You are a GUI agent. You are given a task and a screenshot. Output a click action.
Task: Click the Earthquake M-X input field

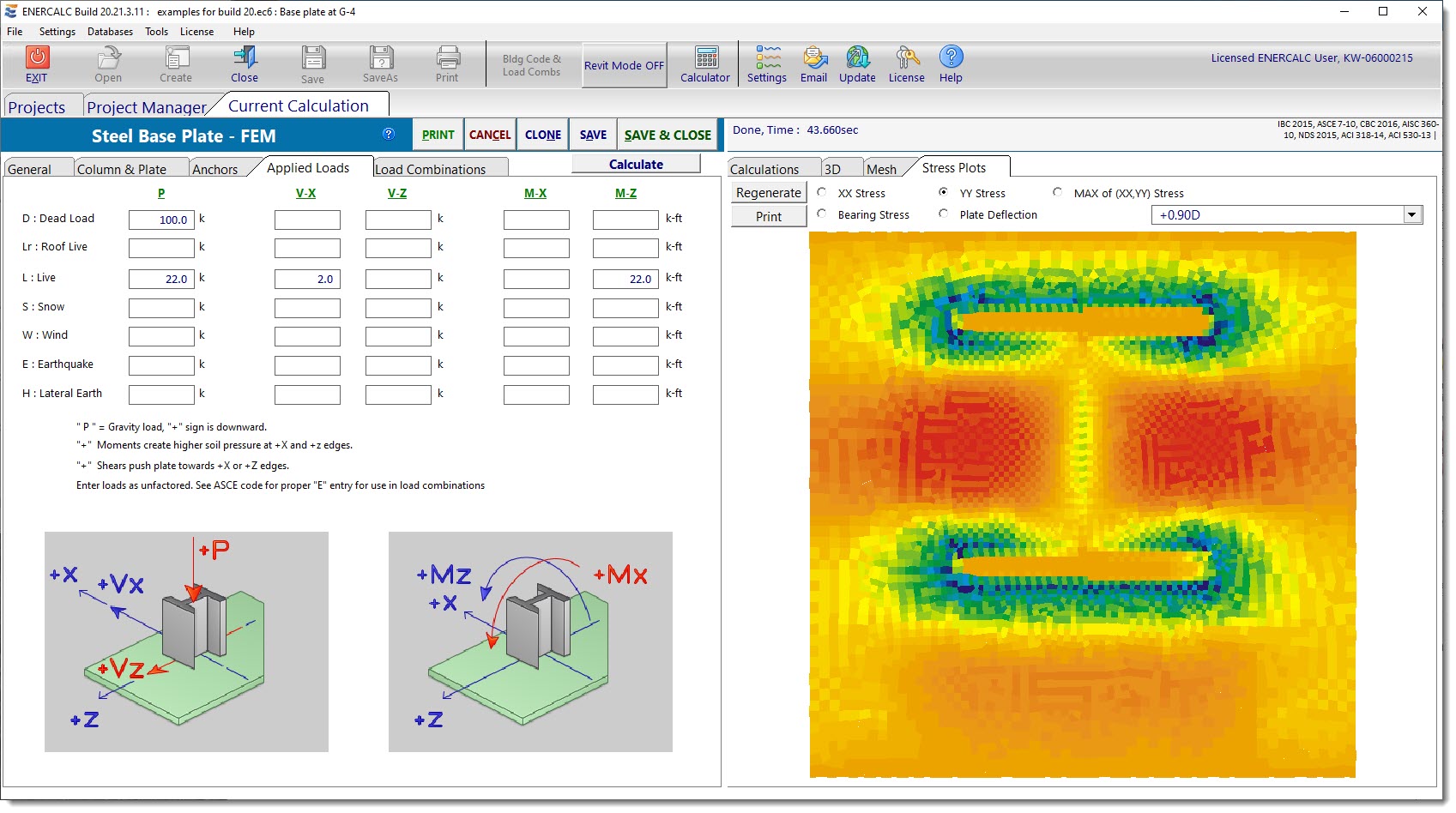pos(536,365)
